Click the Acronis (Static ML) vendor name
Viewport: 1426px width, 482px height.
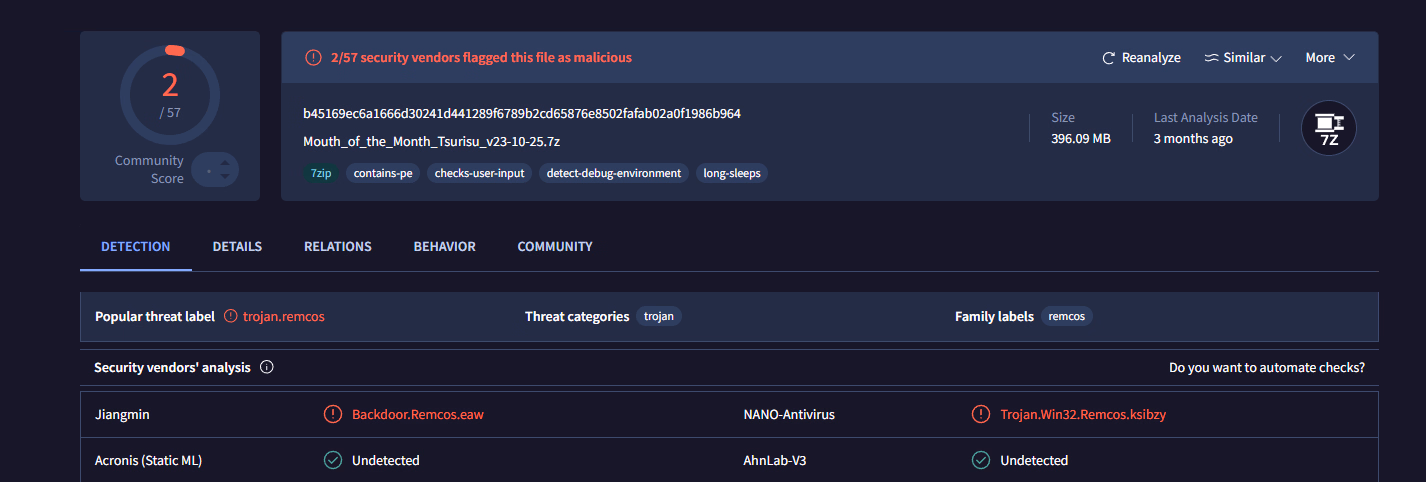[x=149, y=460]
